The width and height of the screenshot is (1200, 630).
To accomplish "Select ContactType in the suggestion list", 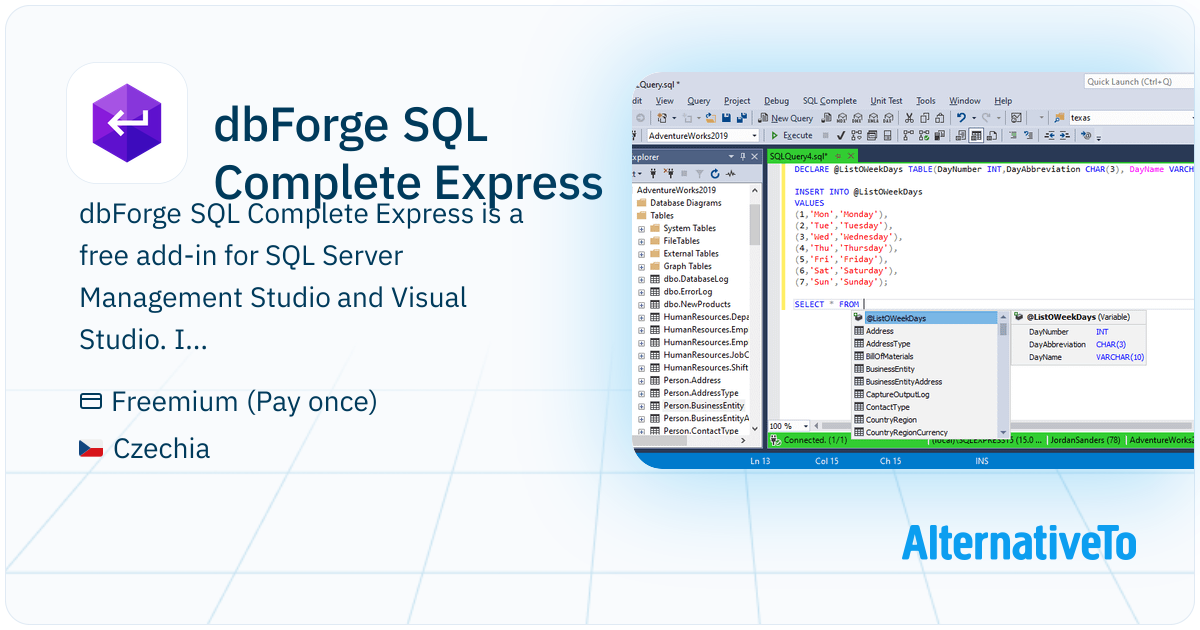I will tap(925, 407).
